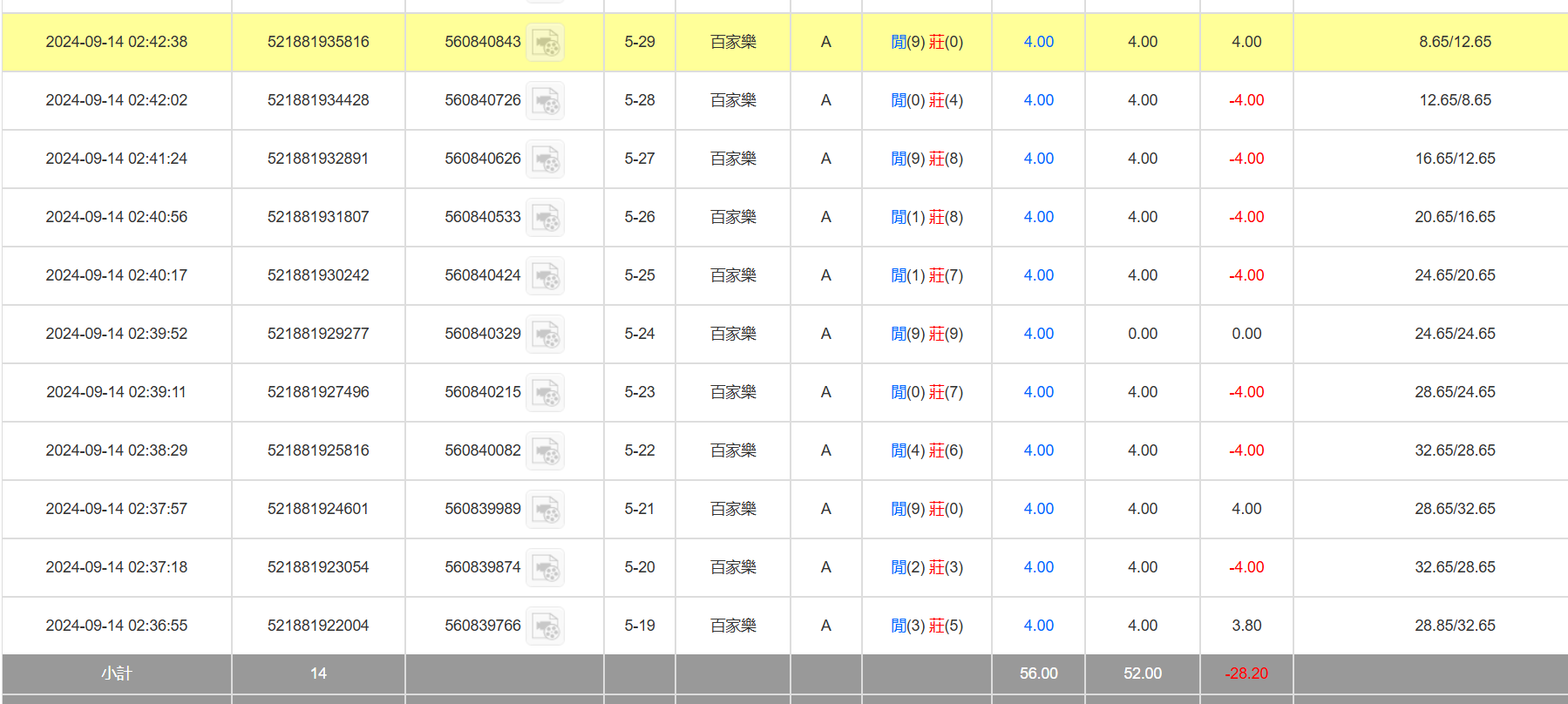View replay icon next to 560840424
The width and height of the screenshot is (1568, 704).
[546, 276]
